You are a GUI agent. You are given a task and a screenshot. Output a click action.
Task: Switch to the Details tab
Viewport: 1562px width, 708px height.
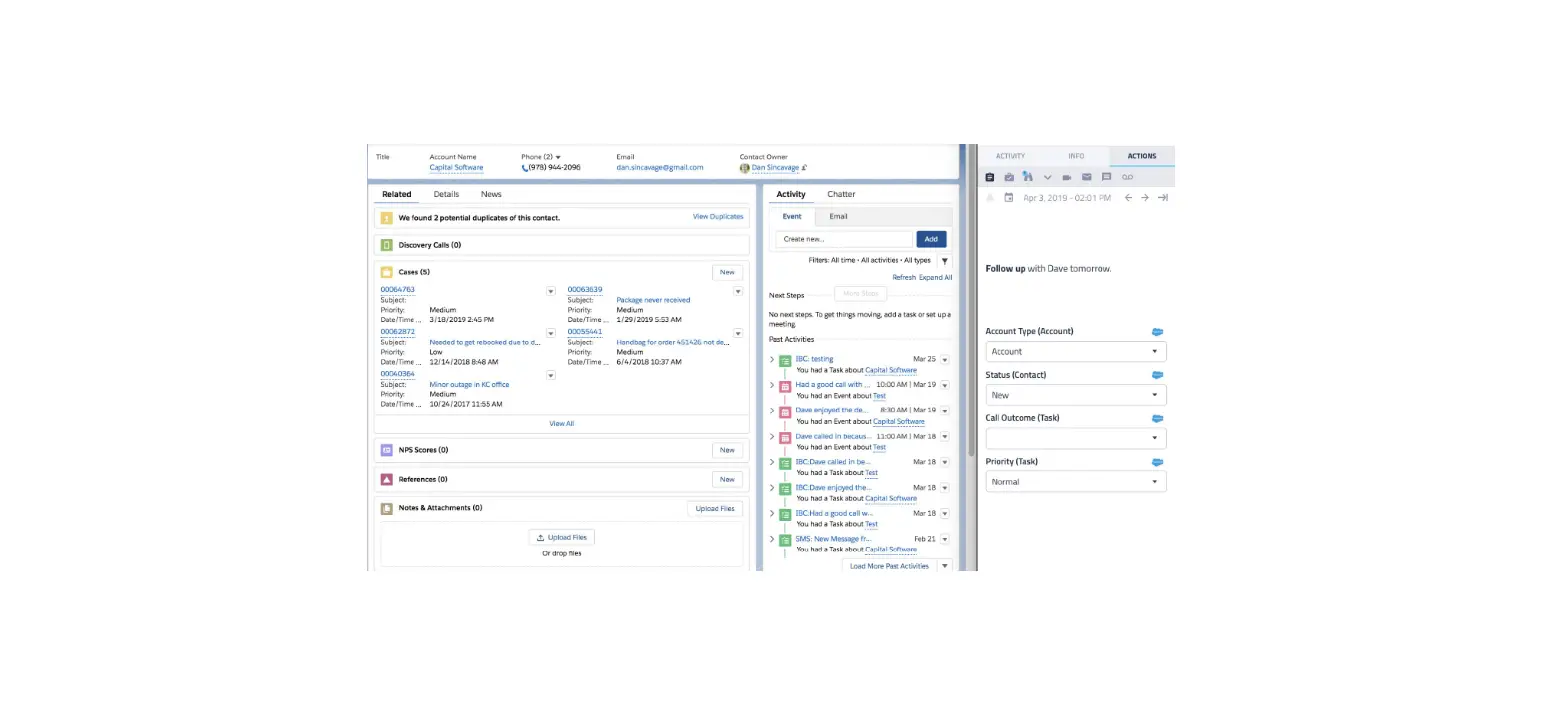click(x=446, y=194)
